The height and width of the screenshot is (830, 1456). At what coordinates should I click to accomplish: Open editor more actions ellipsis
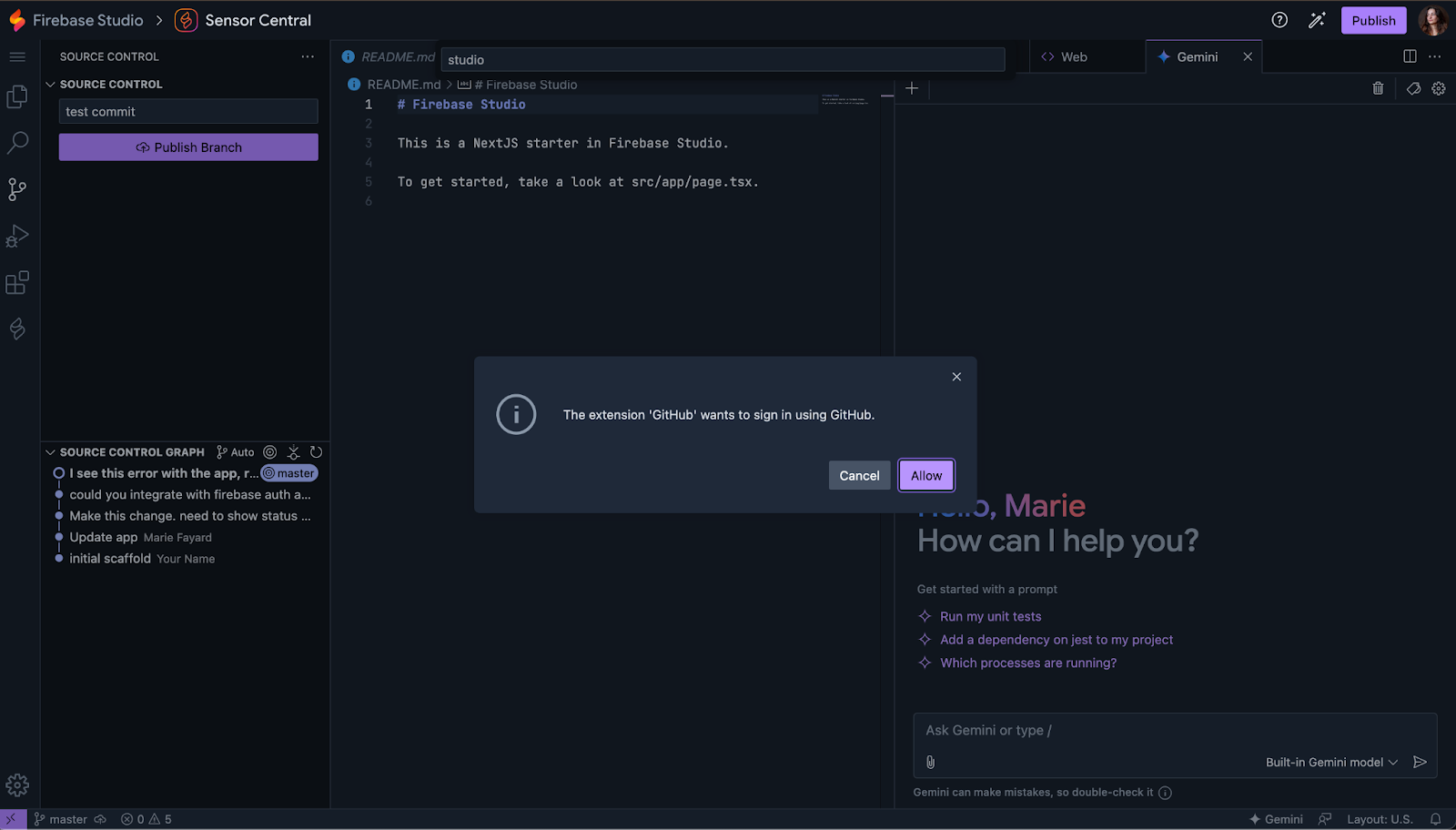pos(1435,56)
